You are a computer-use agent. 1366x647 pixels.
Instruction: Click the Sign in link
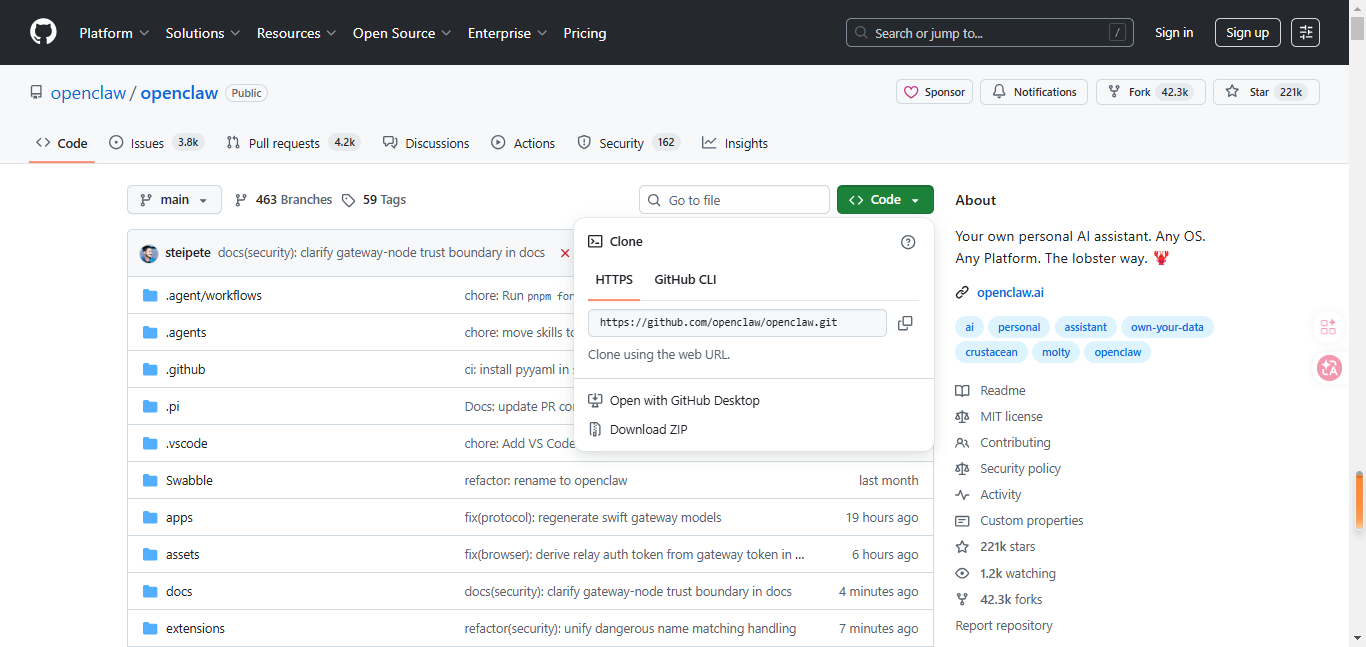click(x=1174, y=33)
